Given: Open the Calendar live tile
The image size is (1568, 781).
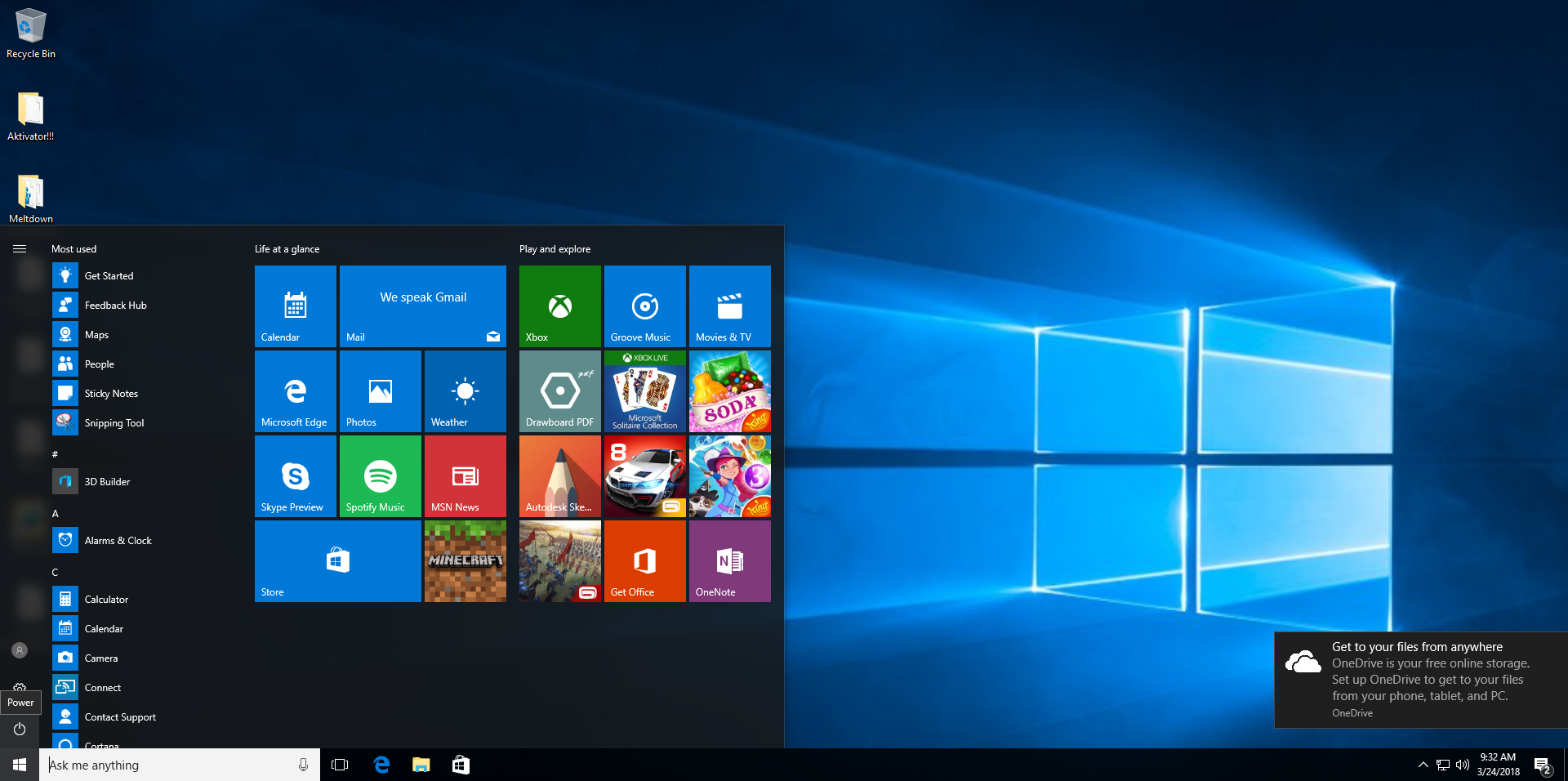Looking at the screenshot, I should click(x=296, y=306).
